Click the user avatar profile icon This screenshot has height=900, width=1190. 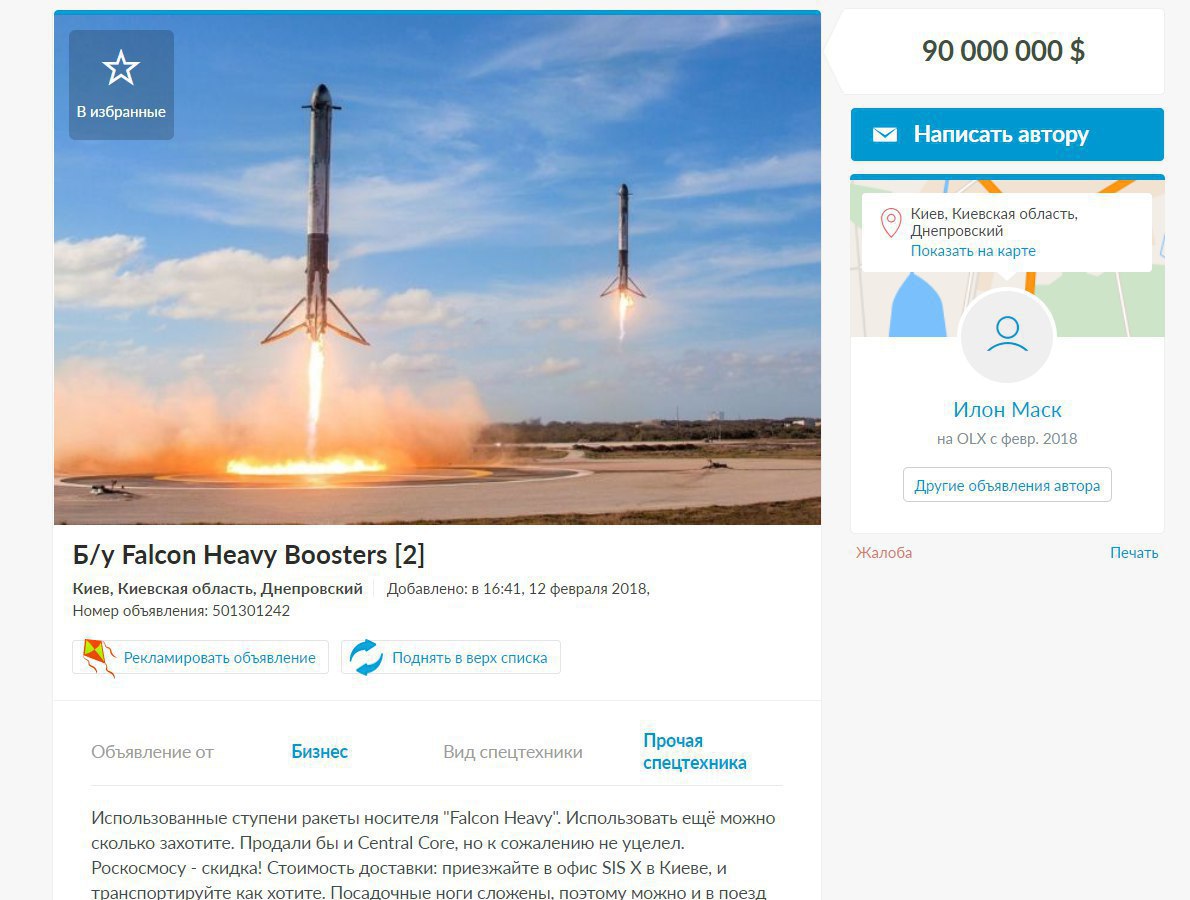point(1007,335)
